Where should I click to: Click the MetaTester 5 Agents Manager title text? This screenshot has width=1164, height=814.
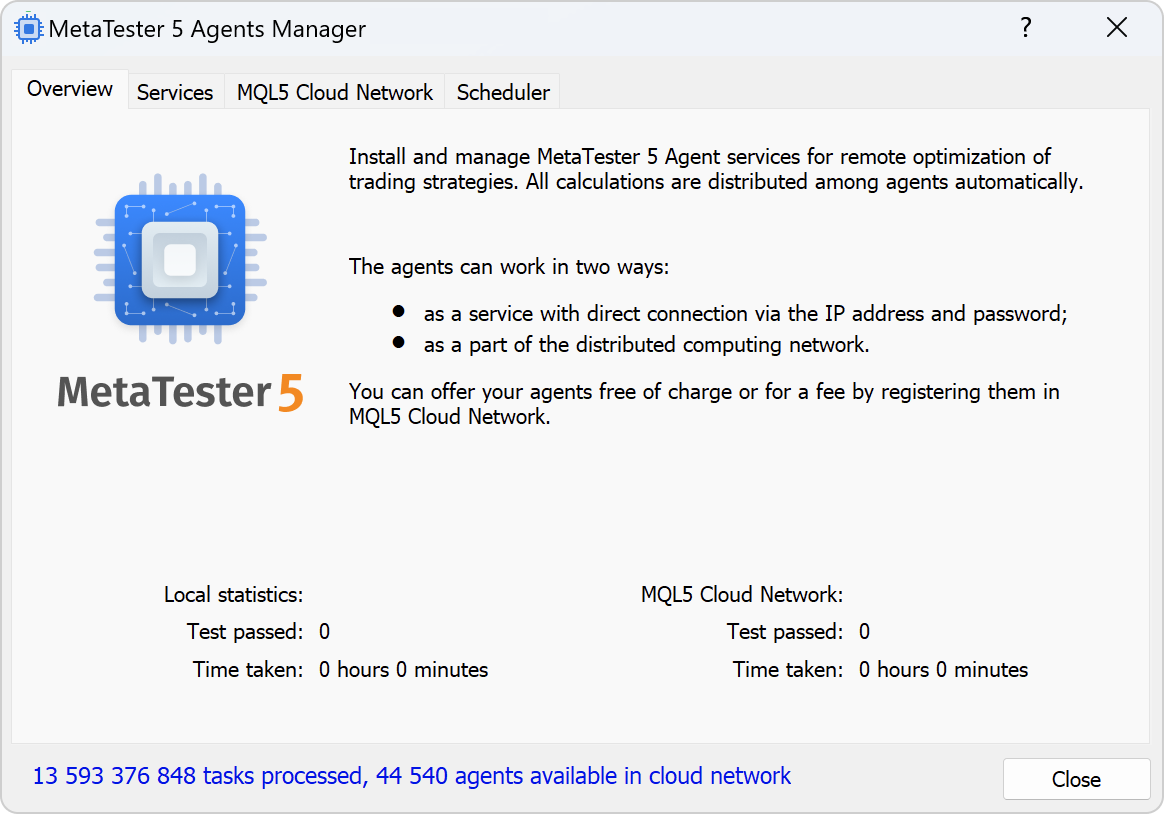coord(207,29)
